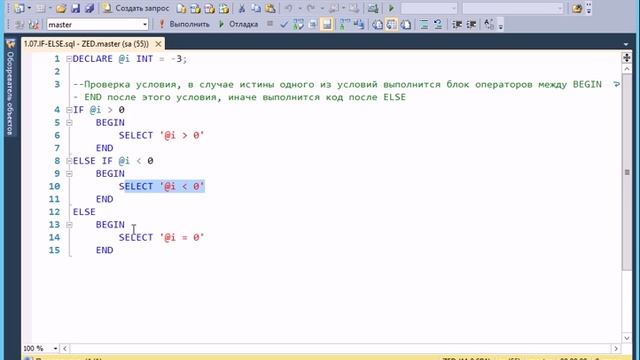Click the Создать запрос button
Viewport: 640px width, 360px height.
click(x=136, y=8)
